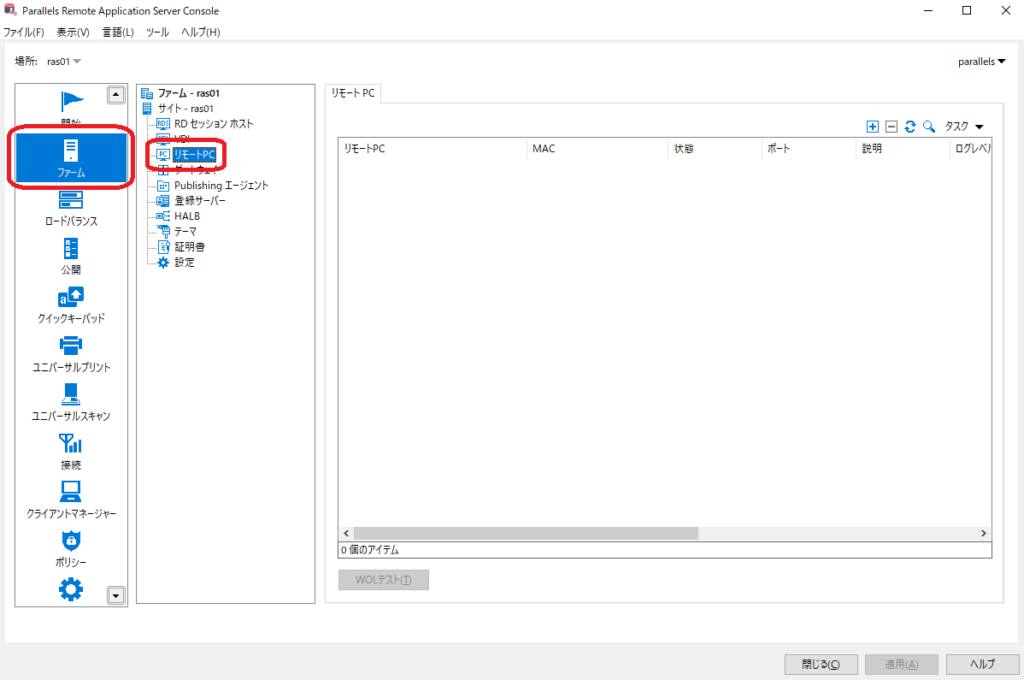
Task: Click the magnifier search icon
Action: coord(928,127)
